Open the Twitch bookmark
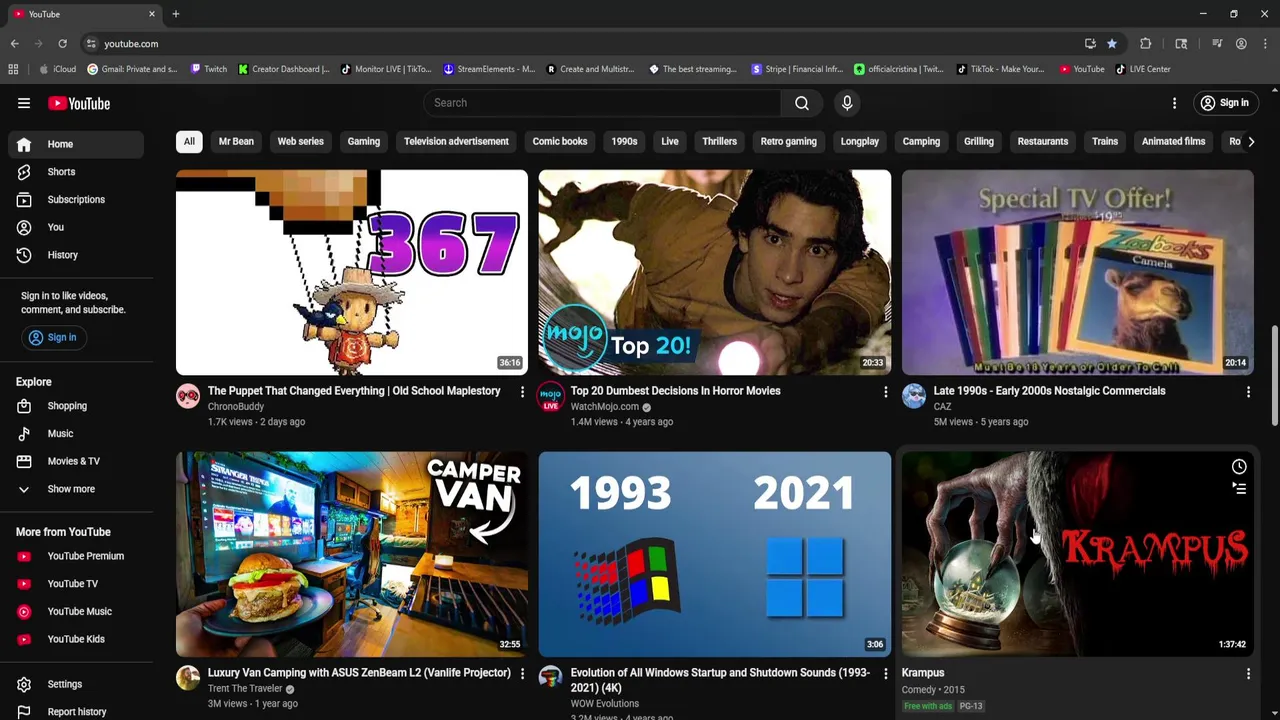 (208, 69)
